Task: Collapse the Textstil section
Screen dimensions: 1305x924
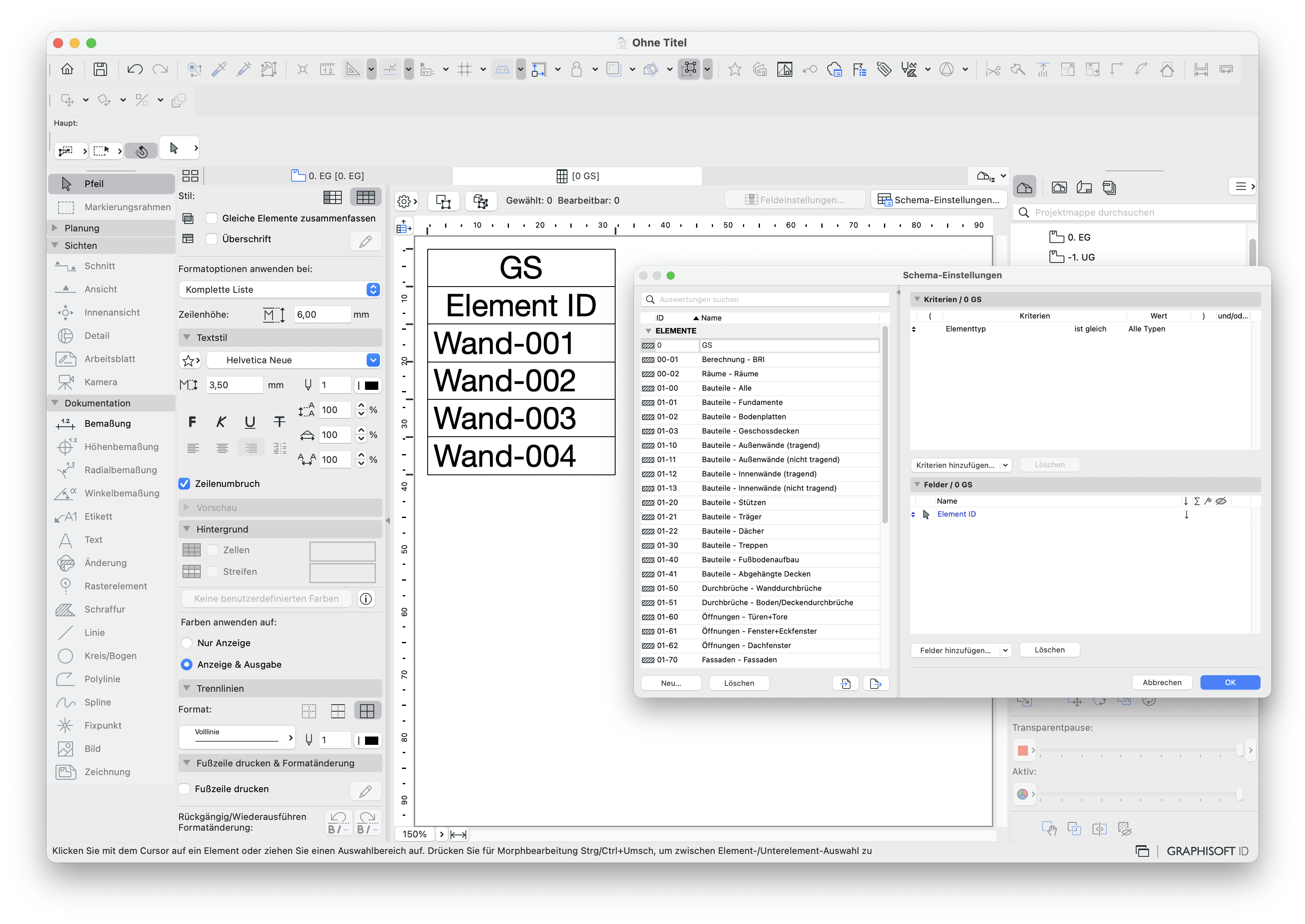Action: (x=187, y=338)
